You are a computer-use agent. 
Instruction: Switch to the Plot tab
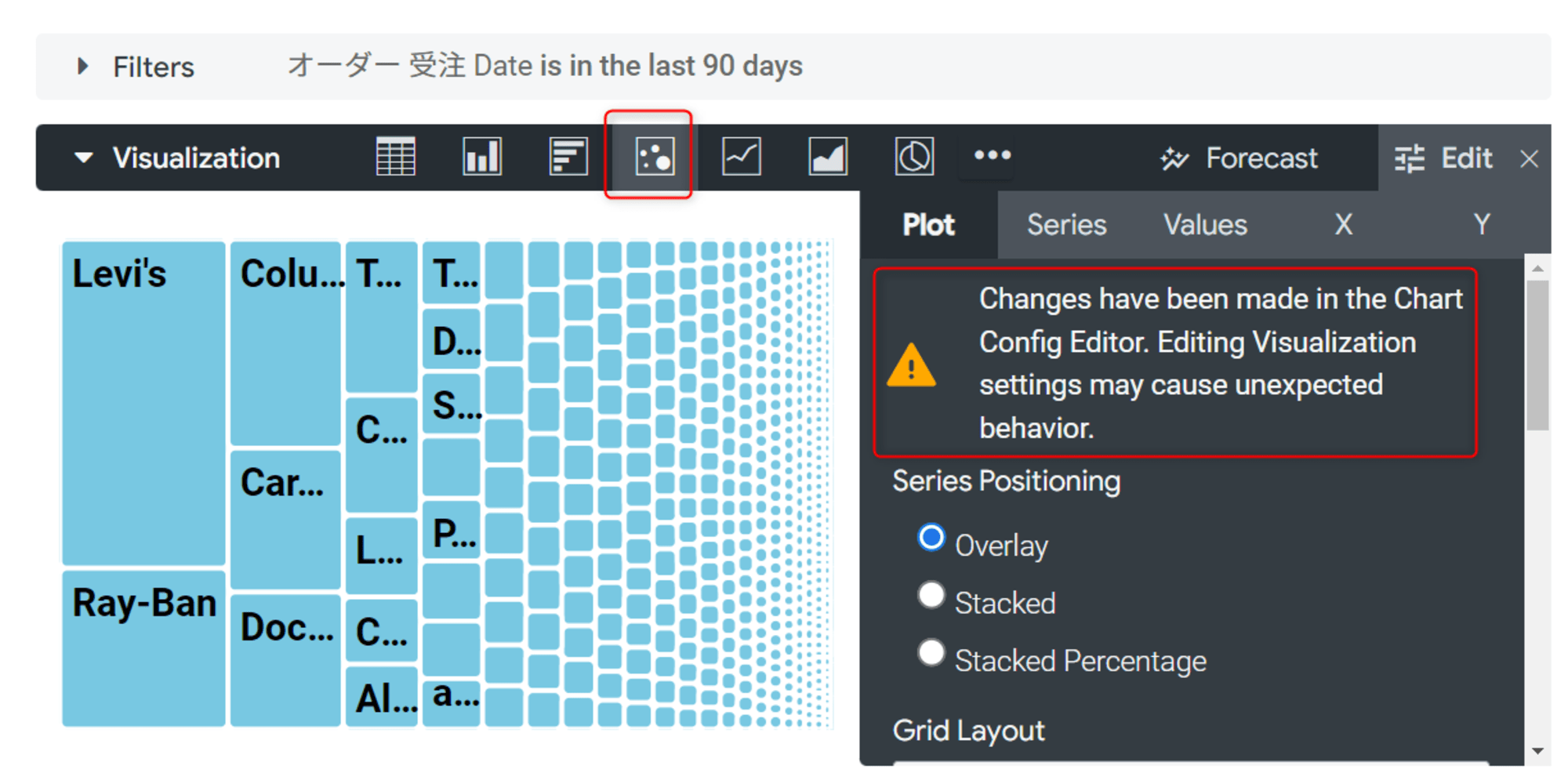coord(928,225)
